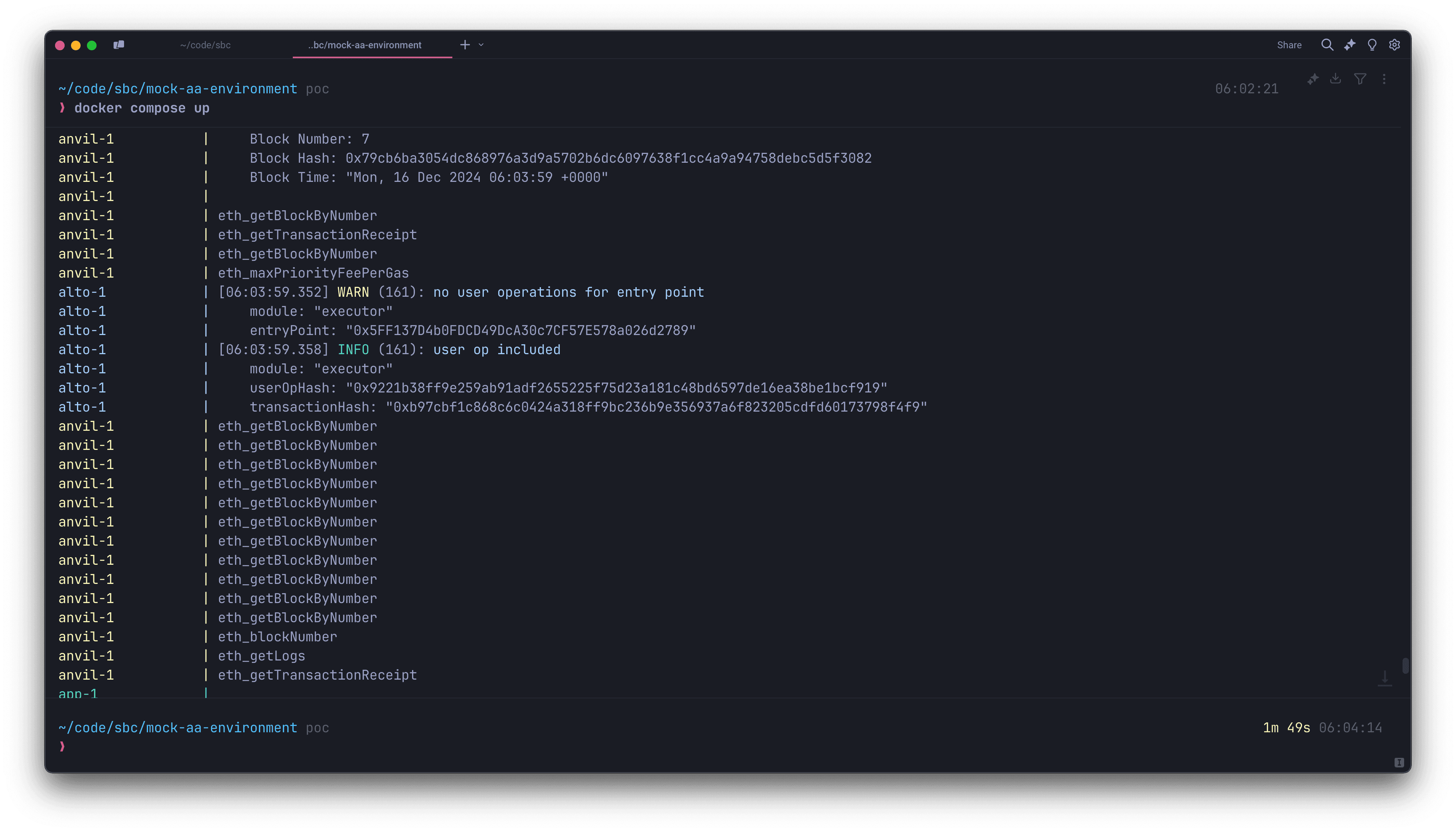The image size is (1456, 832).
Task: Filter block output with funnel icon
Action: pos(1360,79)
